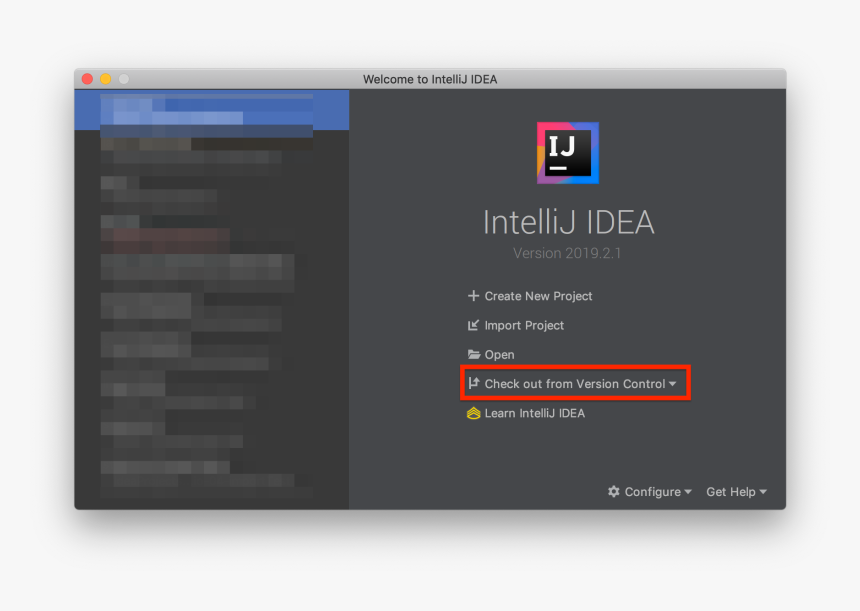
Task: Click the IntelliJ IDEA logo
Action: coord(567,153)
